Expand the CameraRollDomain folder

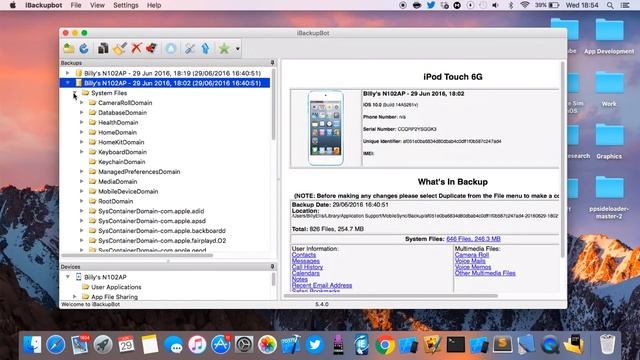(x=82, y=102)
